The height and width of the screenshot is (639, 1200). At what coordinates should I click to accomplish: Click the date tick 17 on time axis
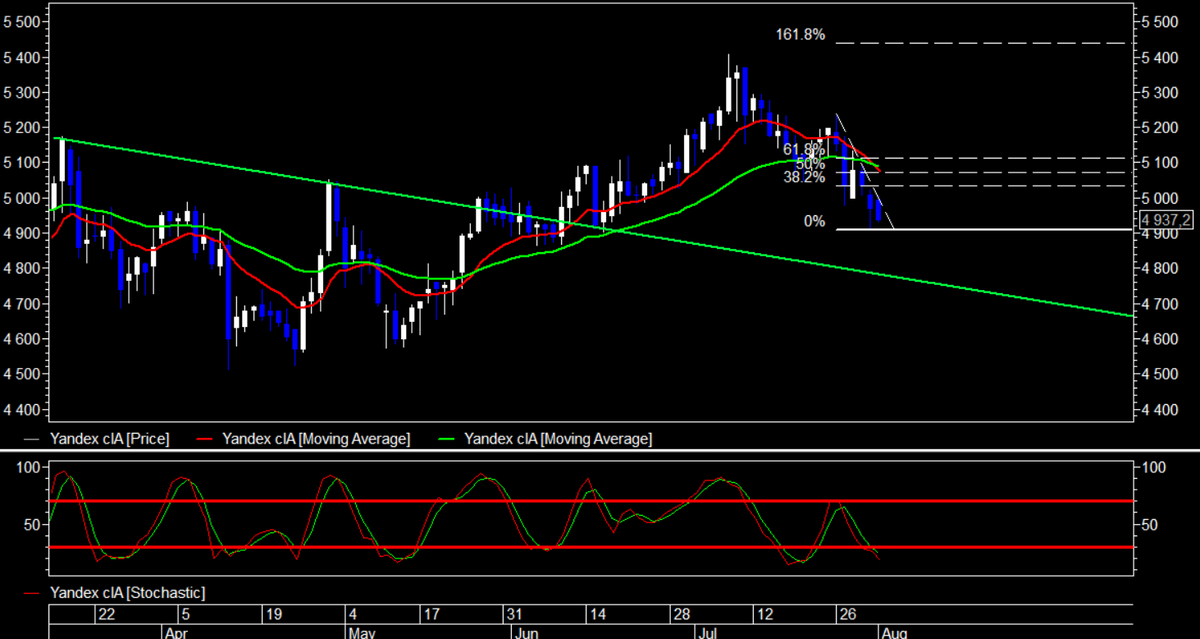tap(432, 614)
